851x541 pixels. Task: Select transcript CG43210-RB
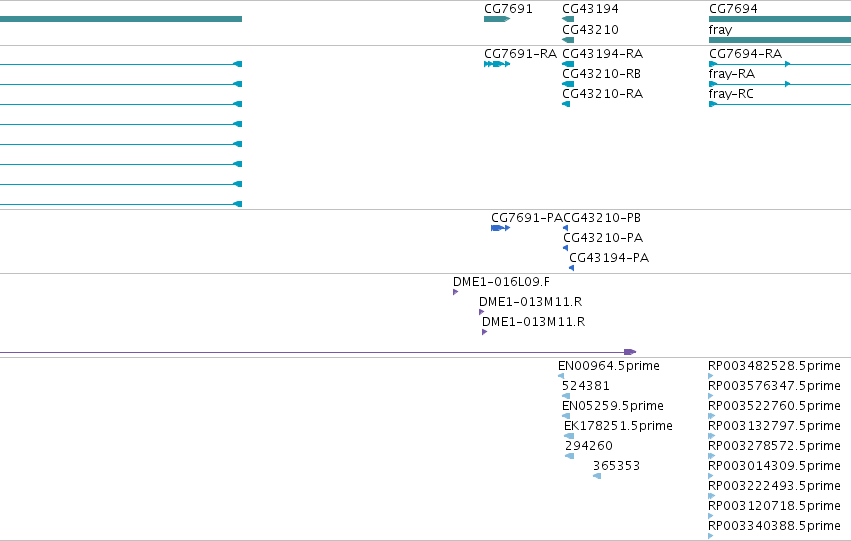tap(601, 74)
